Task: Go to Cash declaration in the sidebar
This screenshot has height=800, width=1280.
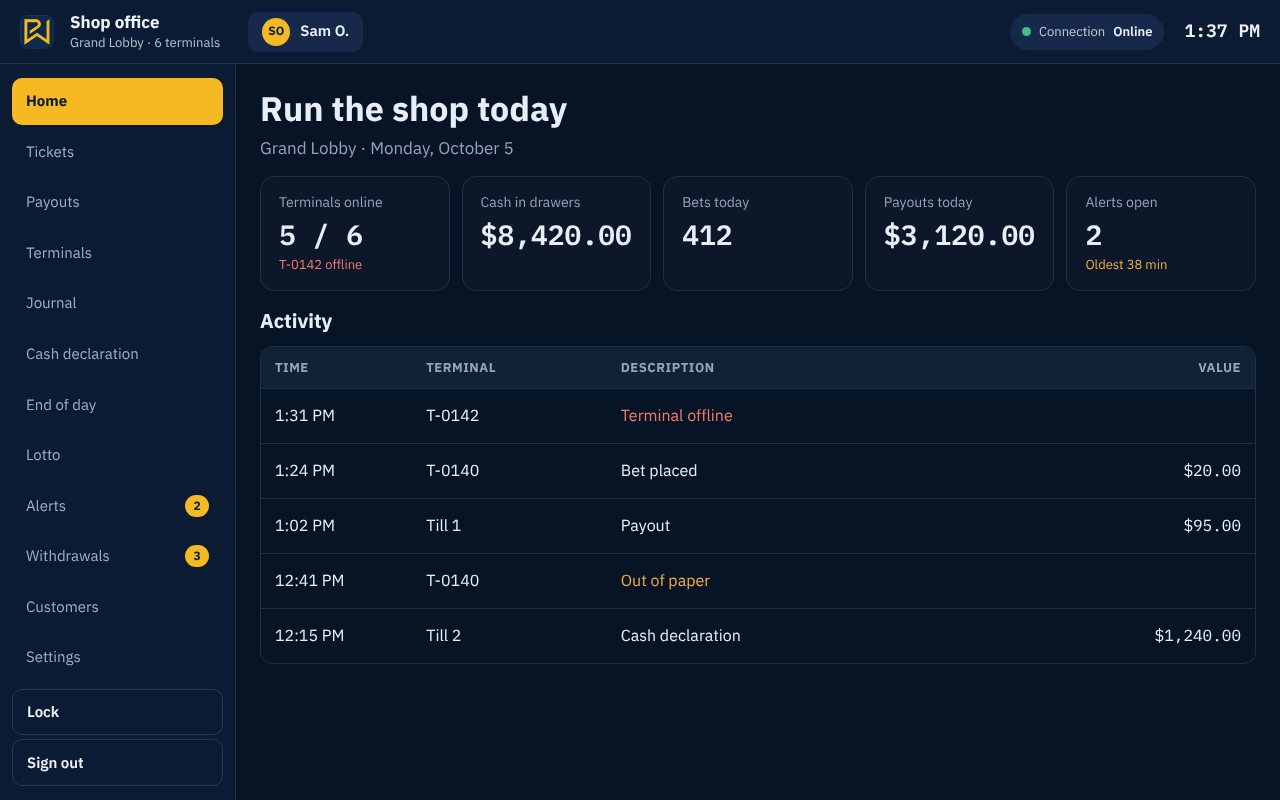Action: coord(117,354)
